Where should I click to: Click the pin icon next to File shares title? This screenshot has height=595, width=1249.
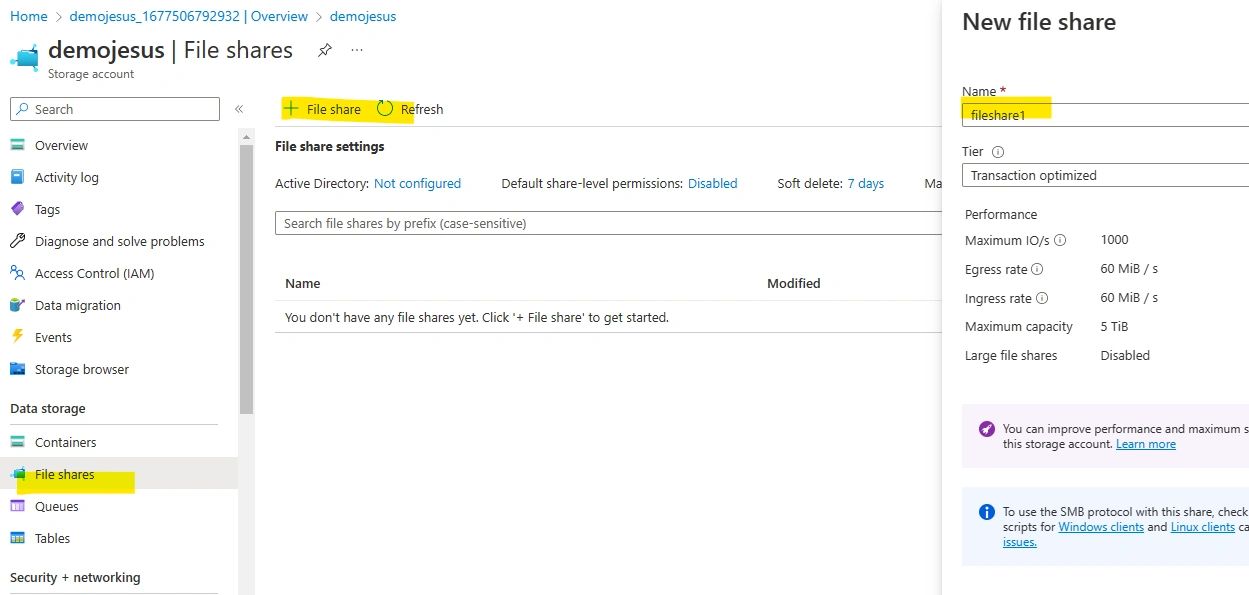pyautogui.click(x=324, y=50)
